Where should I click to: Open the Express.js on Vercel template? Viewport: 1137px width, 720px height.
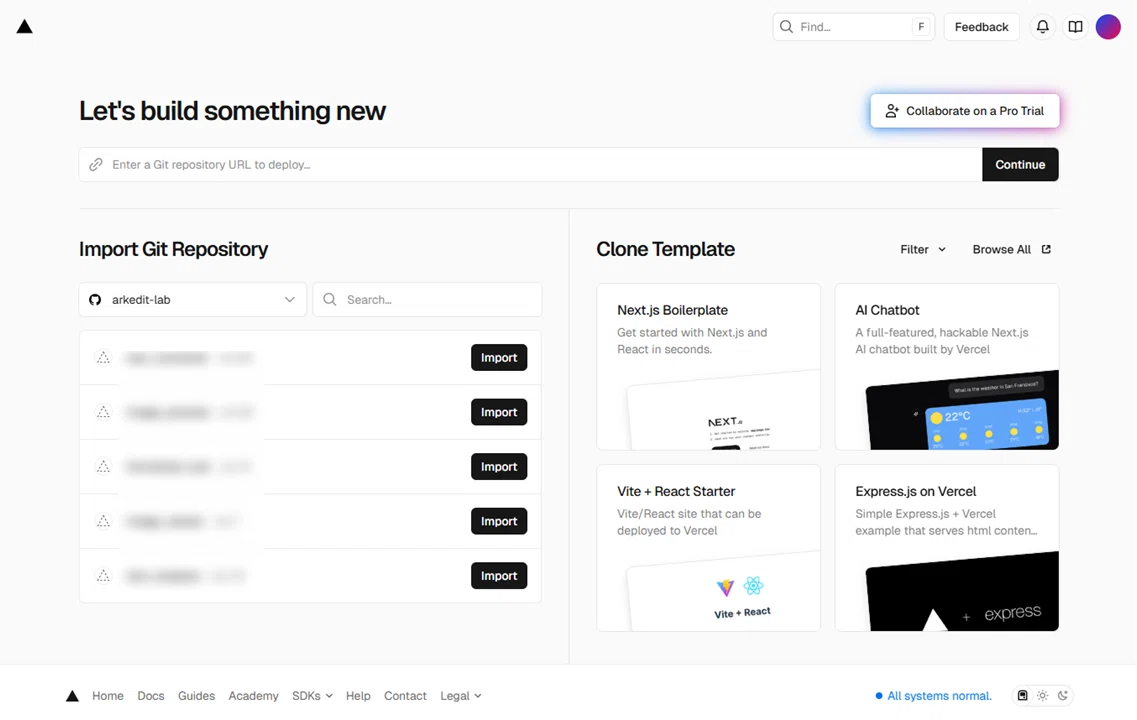[x=946, y=548]
